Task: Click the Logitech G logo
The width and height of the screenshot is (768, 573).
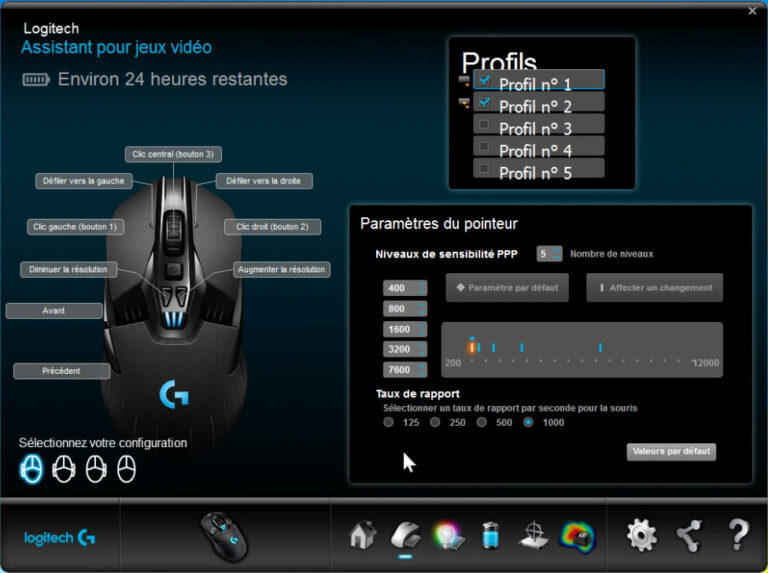Action: 59,538
